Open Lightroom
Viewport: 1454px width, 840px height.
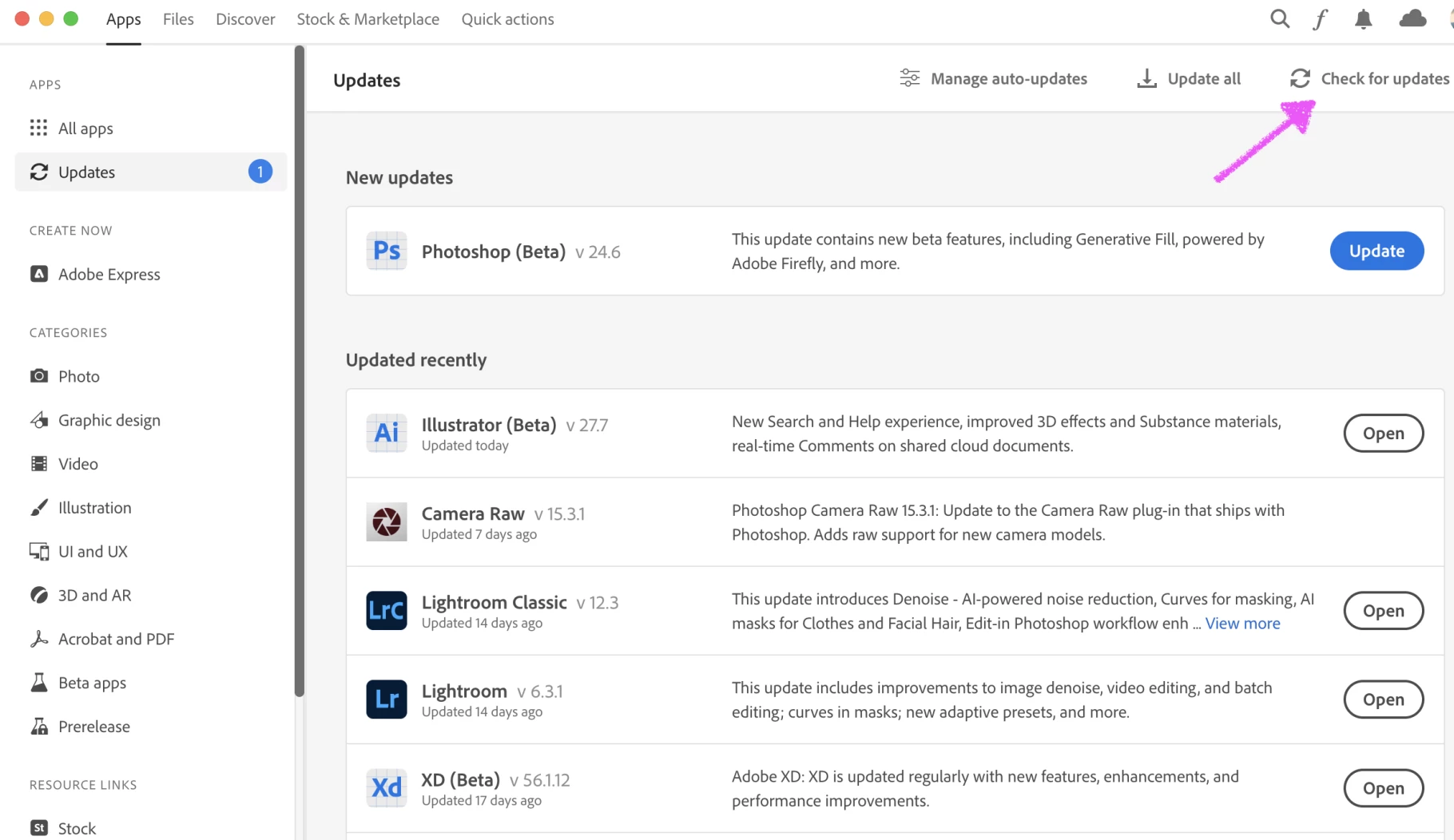[1383, 699]
